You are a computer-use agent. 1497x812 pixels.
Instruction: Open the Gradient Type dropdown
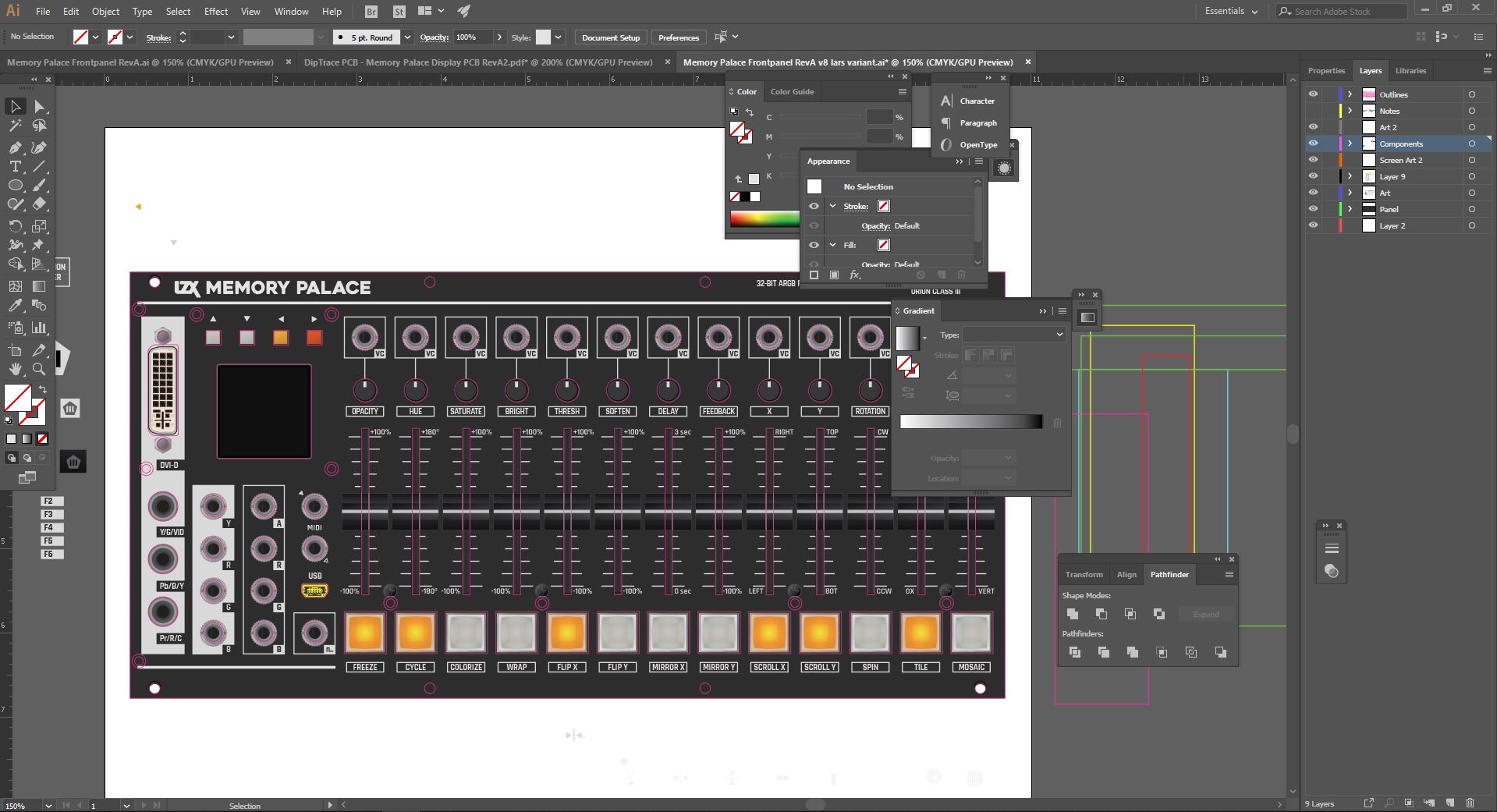pyautogui.click(x=1013, y=335)
